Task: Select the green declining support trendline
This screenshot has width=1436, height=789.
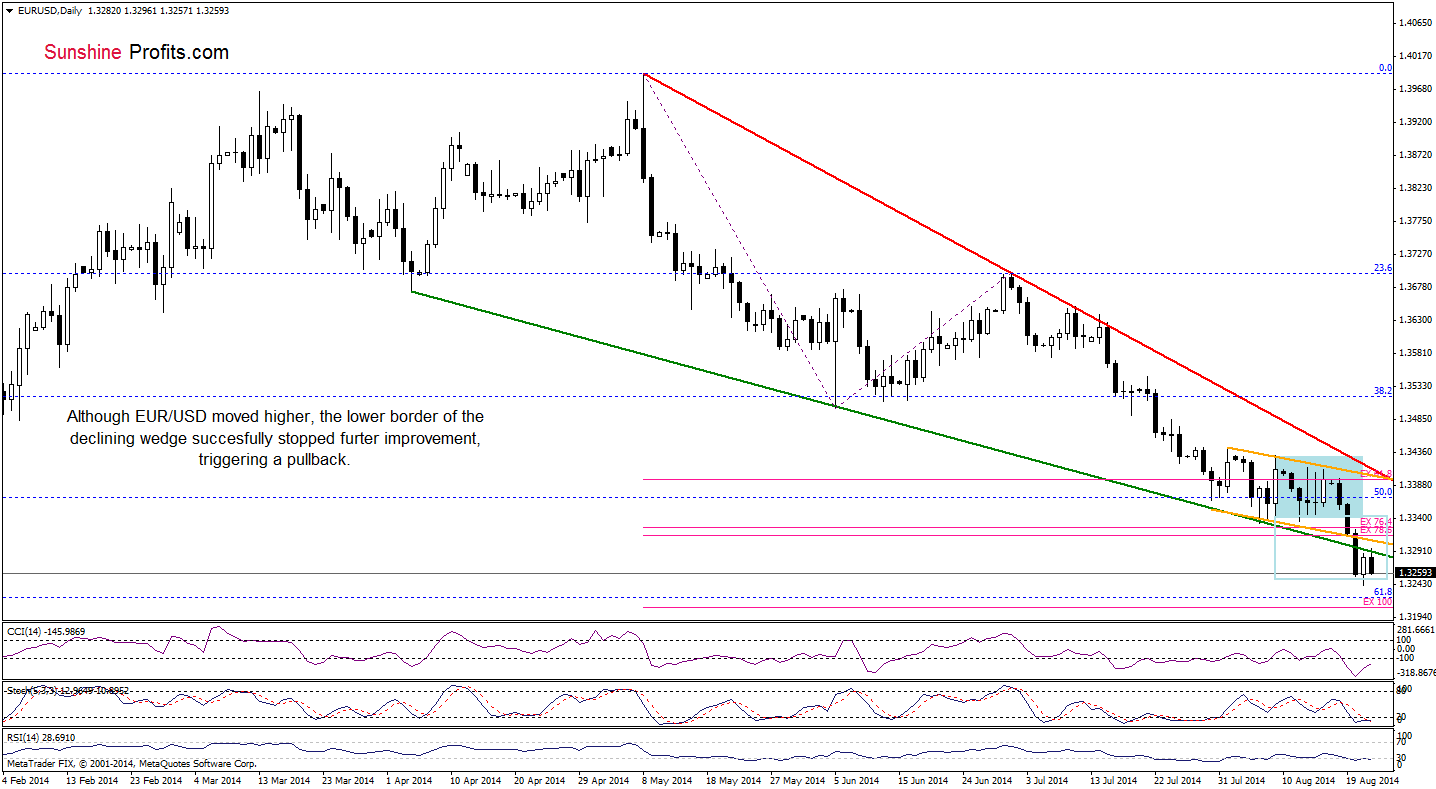Action: click(x=902, y=423)
